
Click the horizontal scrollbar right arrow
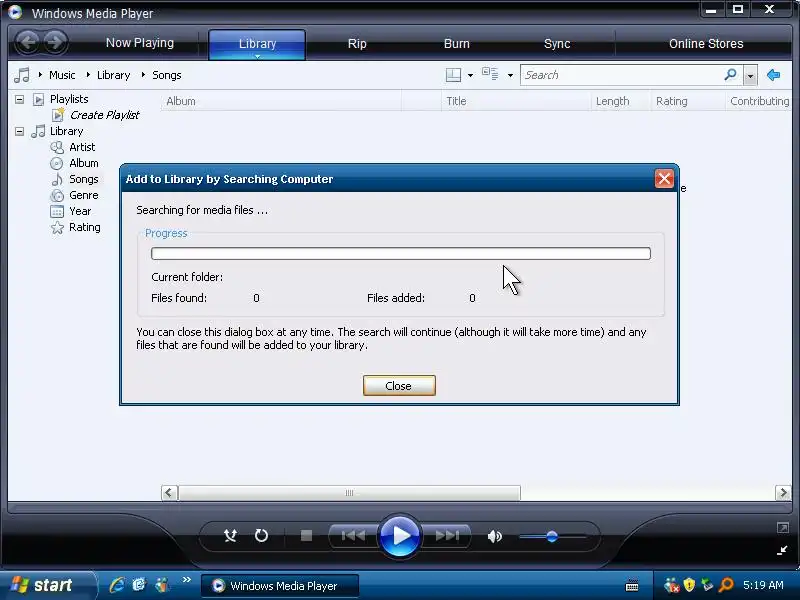click(x=783, y=493)
